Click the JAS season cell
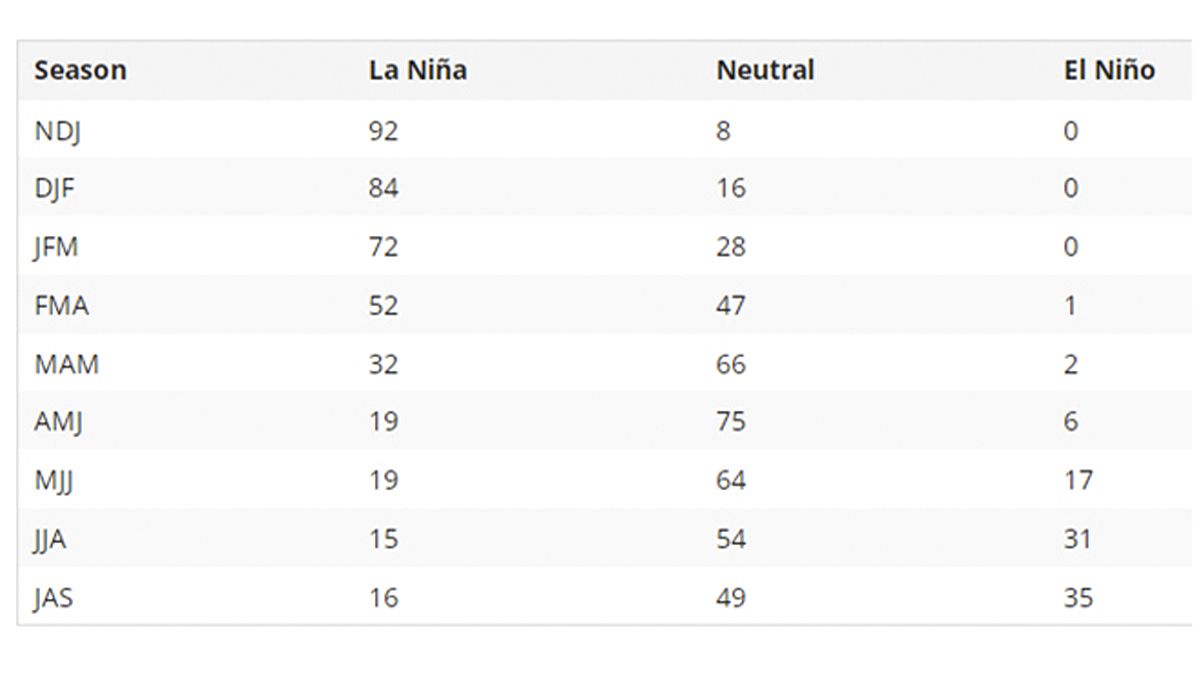 52,598
